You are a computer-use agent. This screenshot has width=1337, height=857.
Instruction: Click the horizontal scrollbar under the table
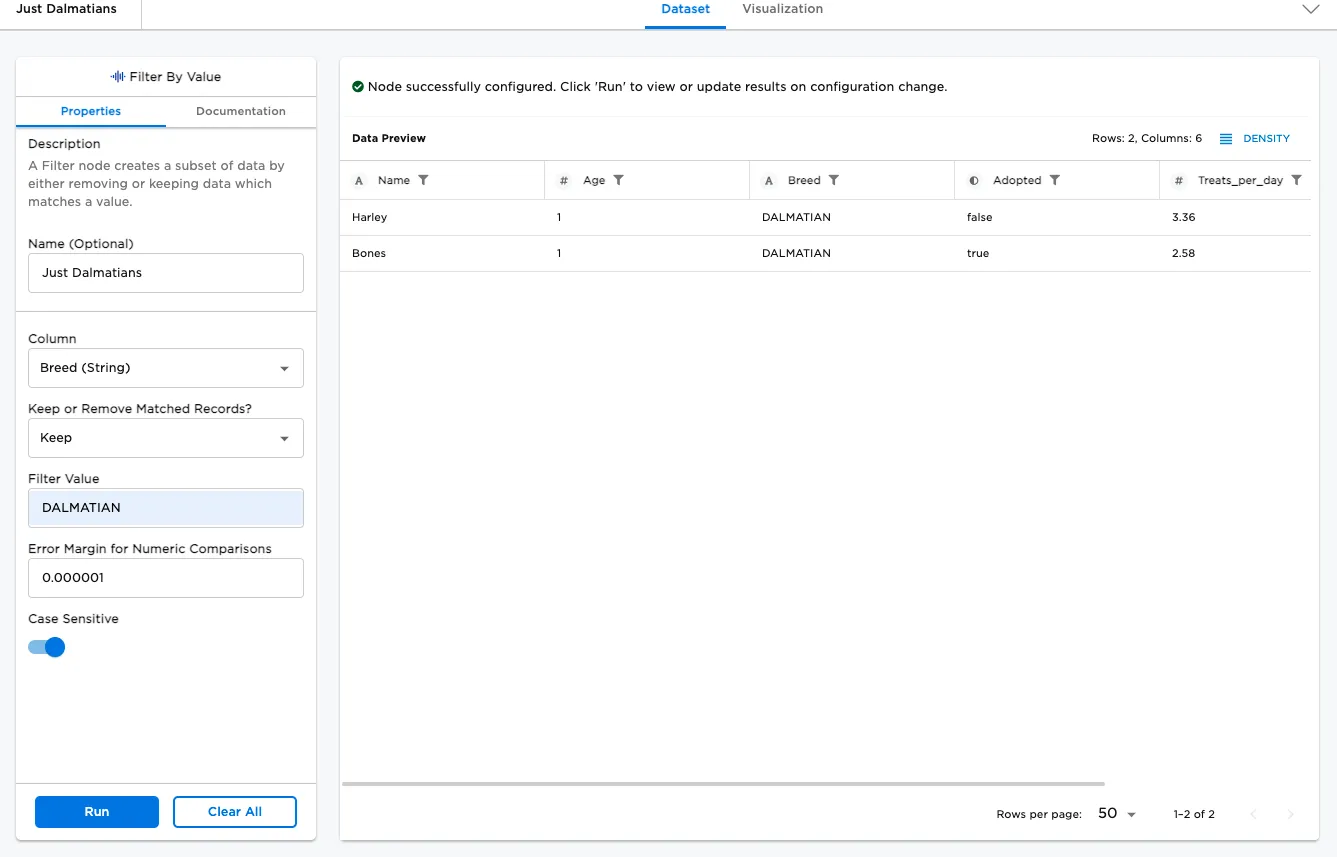click(x=723, y=784)
